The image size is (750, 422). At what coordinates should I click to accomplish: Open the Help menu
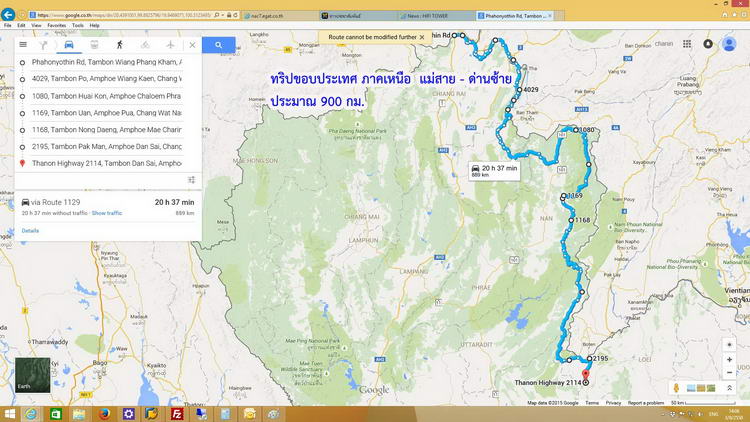pyautogui.click(x=94, y=25)
